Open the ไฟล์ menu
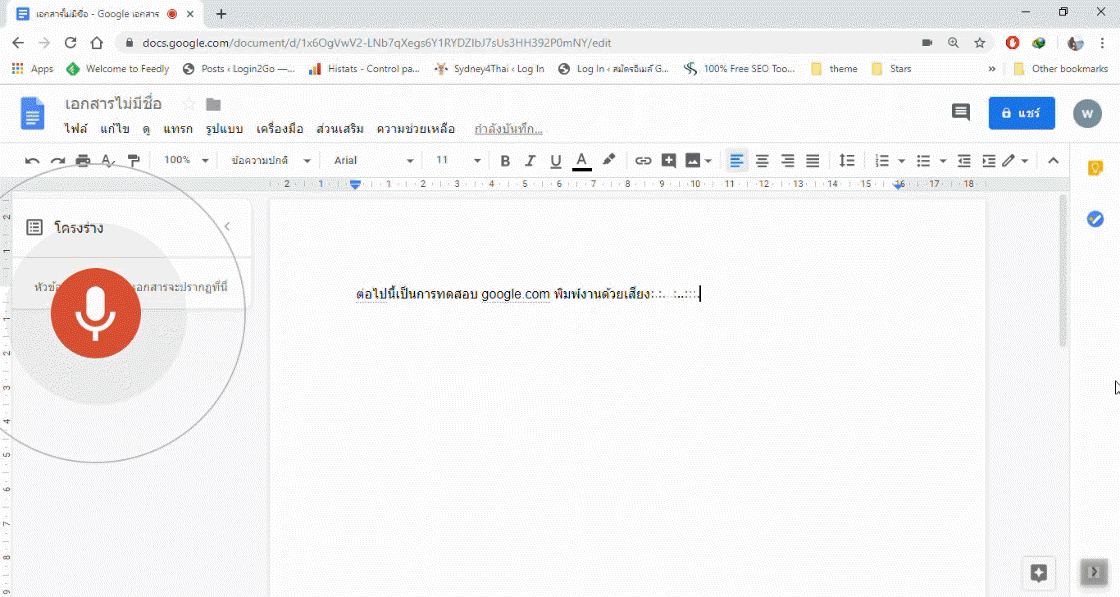Screen dimensions: 1120x597 pos(76,129)
